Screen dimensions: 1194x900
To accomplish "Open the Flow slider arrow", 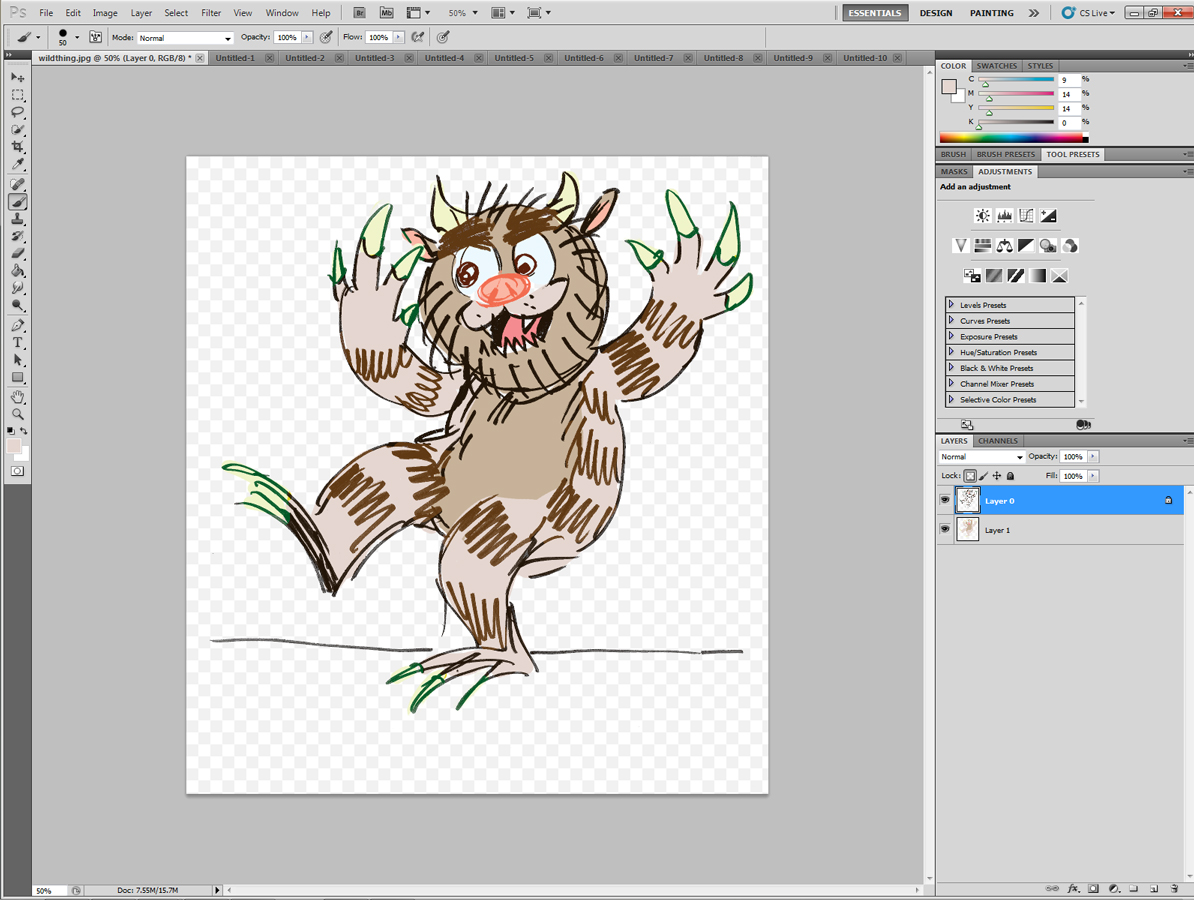I will point(398,37).
